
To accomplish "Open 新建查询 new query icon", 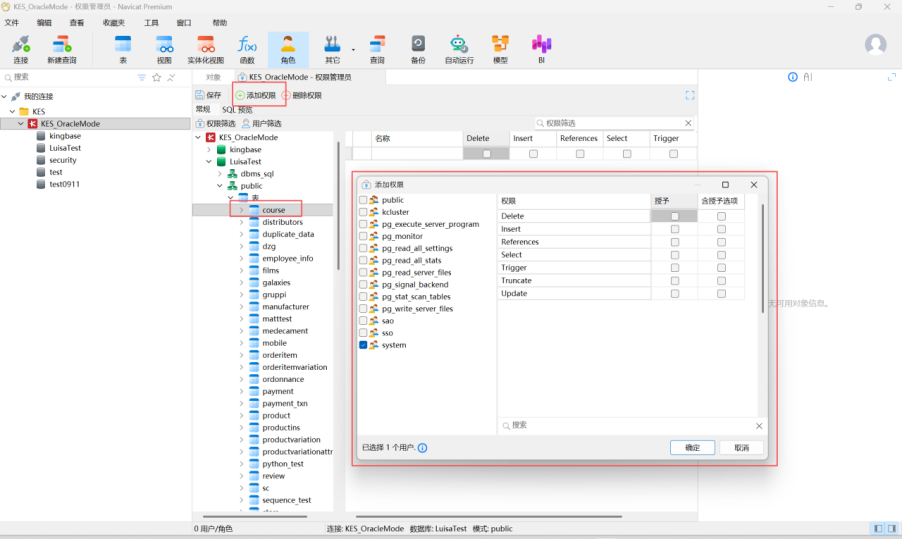I will click(x=61, y=47).
